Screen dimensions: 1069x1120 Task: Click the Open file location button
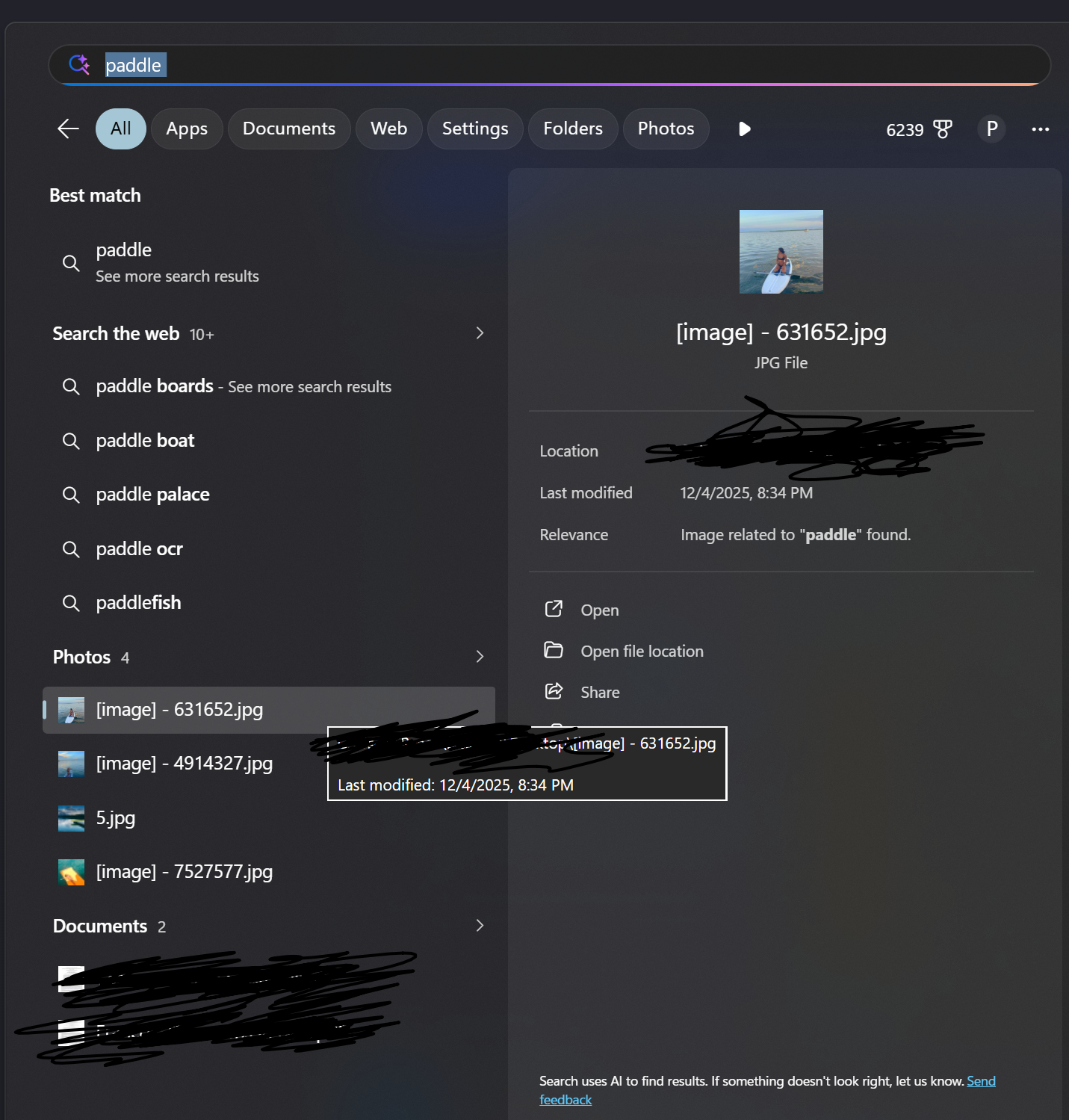[x=642, y=651]
